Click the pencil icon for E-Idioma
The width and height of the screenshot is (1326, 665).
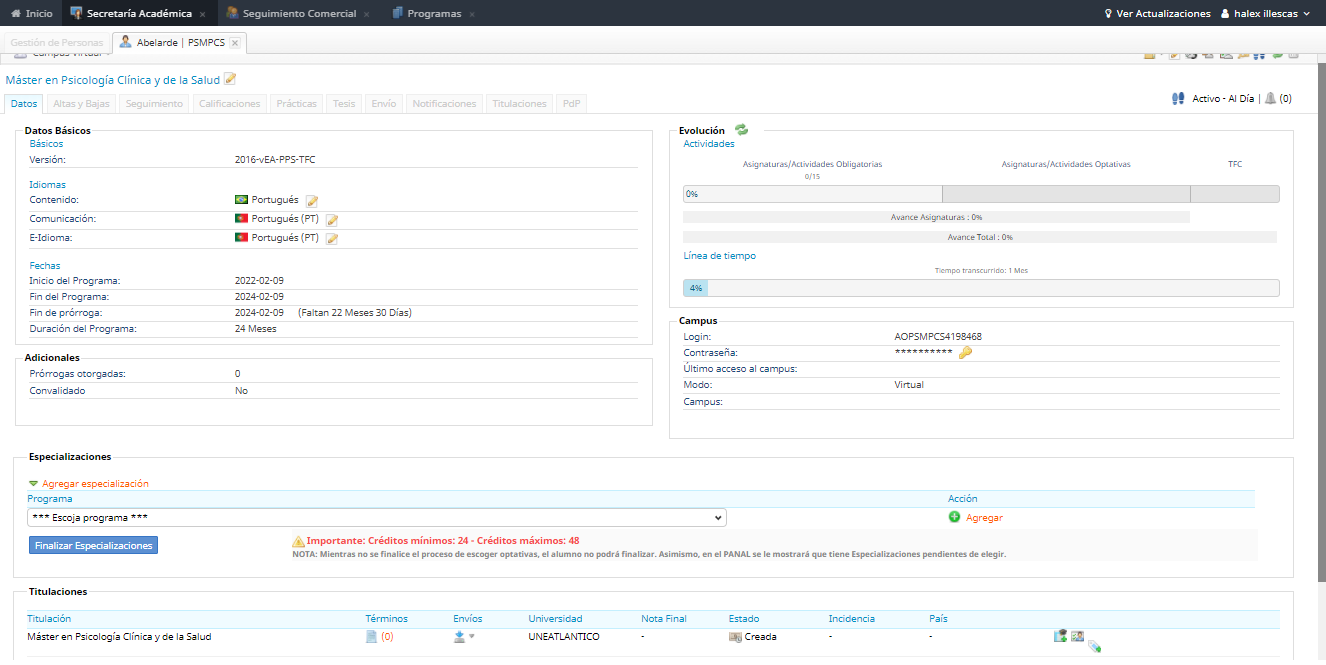332,239
